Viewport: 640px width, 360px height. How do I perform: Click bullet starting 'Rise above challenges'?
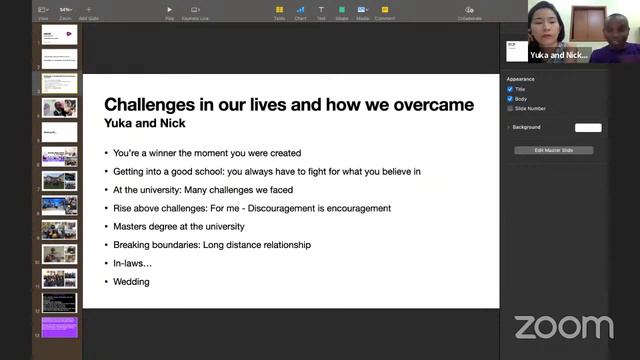(x=252, y=208)
